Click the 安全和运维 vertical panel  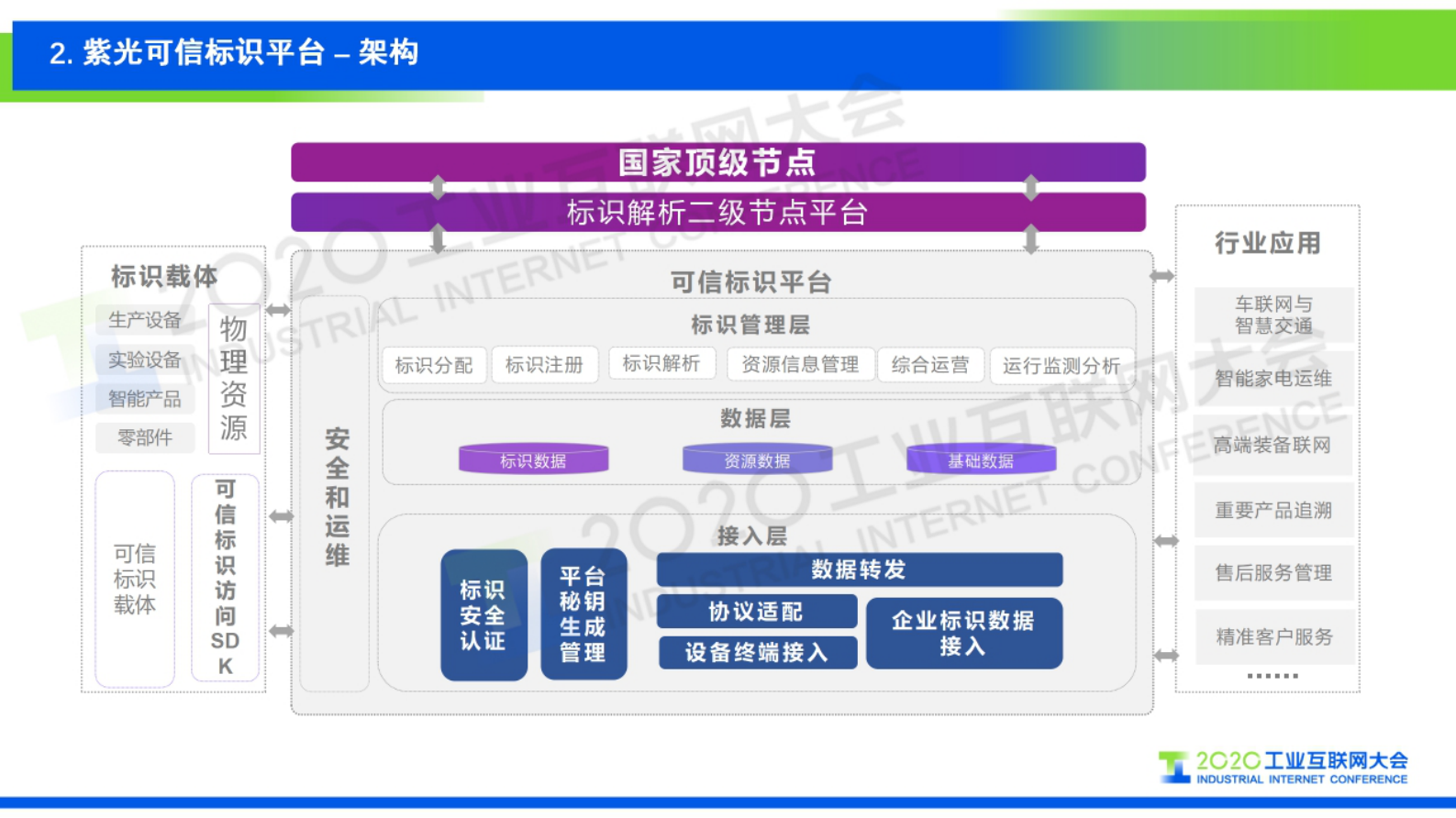tap(336, 493)
